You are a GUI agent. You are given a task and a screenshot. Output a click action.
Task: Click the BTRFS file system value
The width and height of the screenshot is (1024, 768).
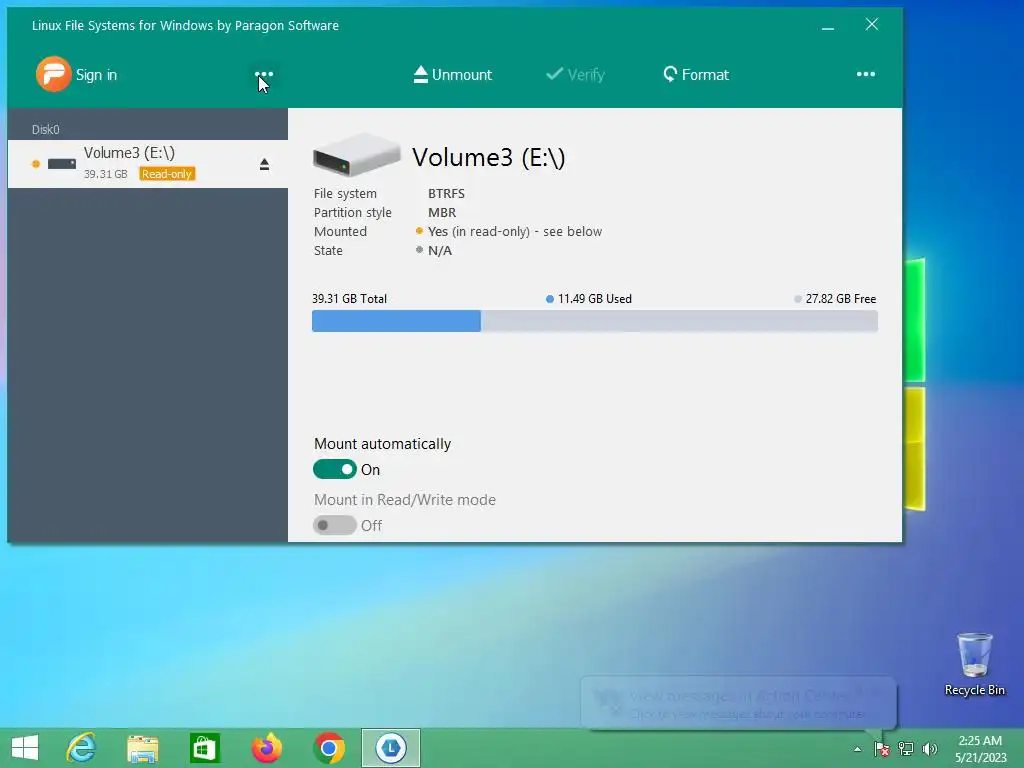click(446, 193)
